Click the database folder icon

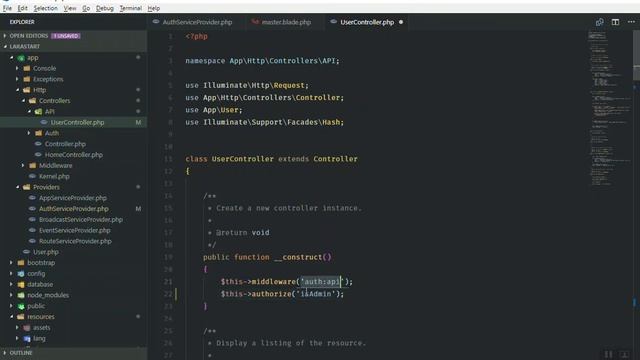point(21,284)
